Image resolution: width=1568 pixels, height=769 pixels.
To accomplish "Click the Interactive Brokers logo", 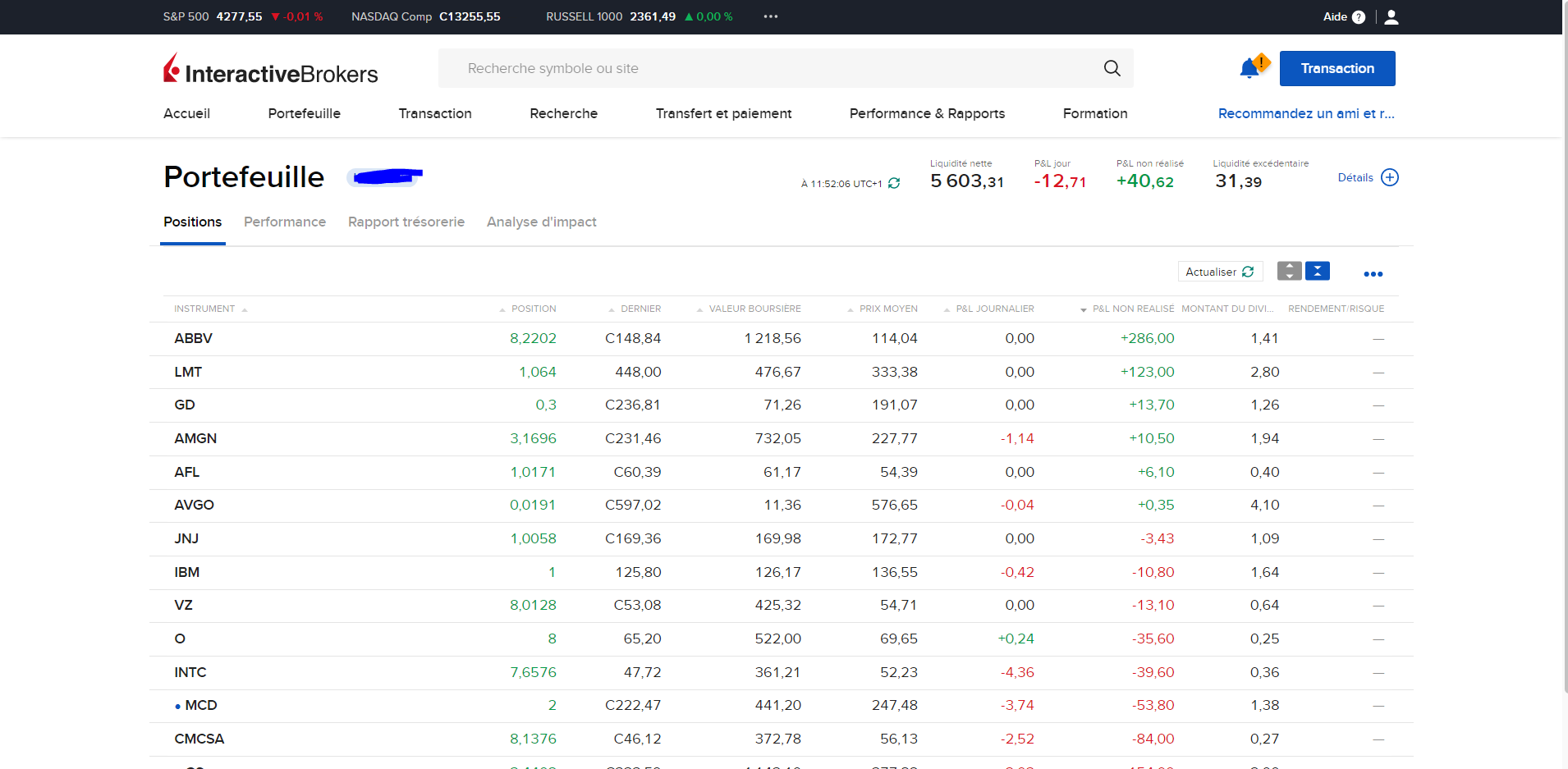I will (270, 69).
